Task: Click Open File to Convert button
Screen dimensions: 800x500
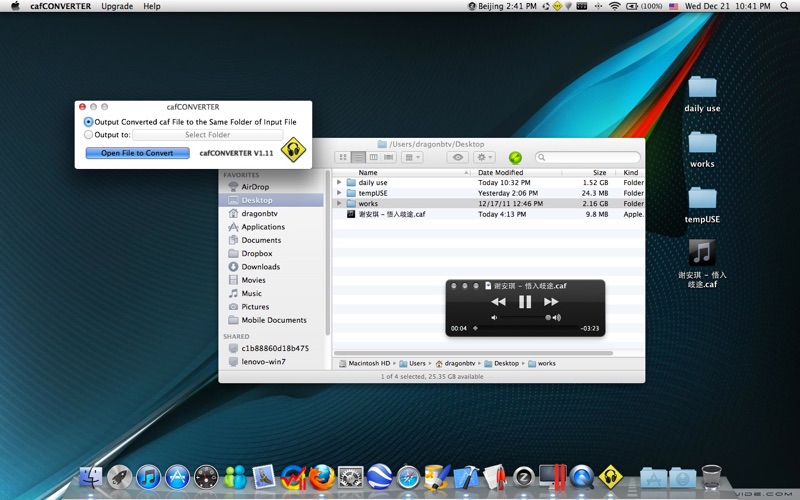Action: 137,153
